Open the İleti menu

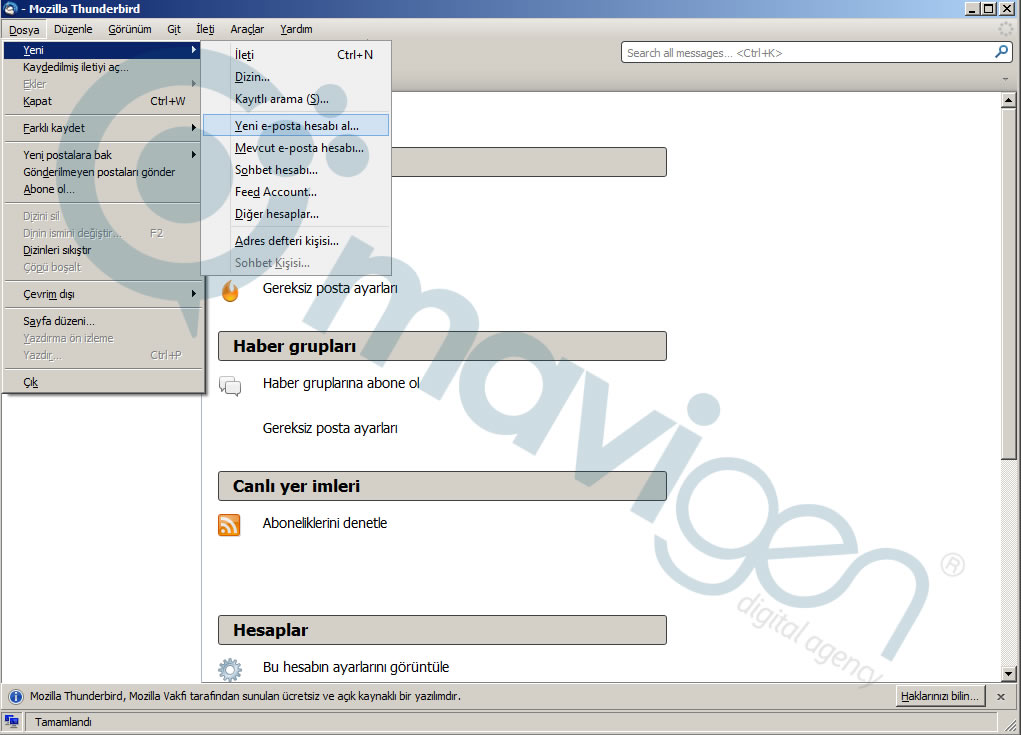coord(205,29)
